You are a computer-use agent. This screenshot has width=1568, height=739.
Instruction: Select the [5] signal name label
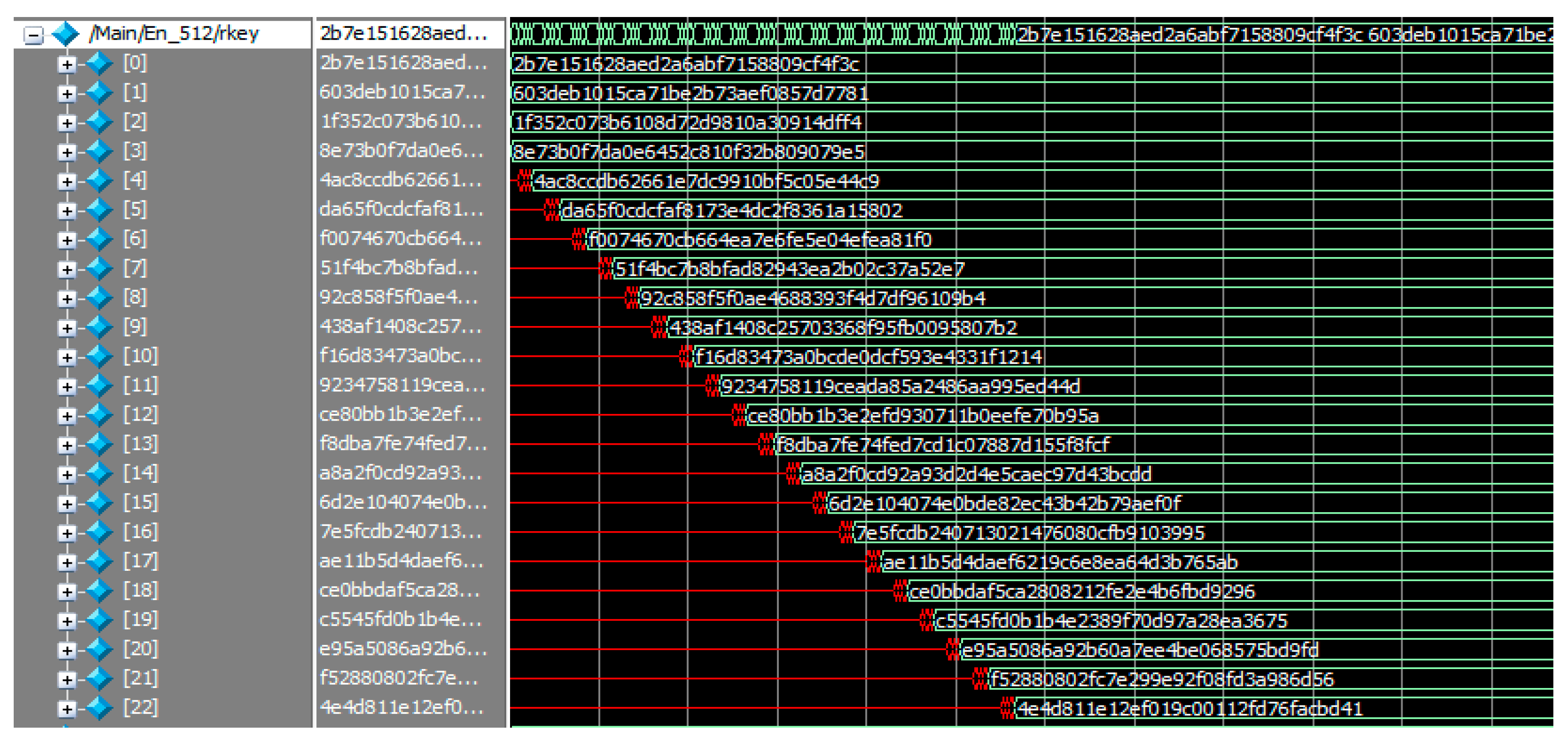[x=135, y=210]
